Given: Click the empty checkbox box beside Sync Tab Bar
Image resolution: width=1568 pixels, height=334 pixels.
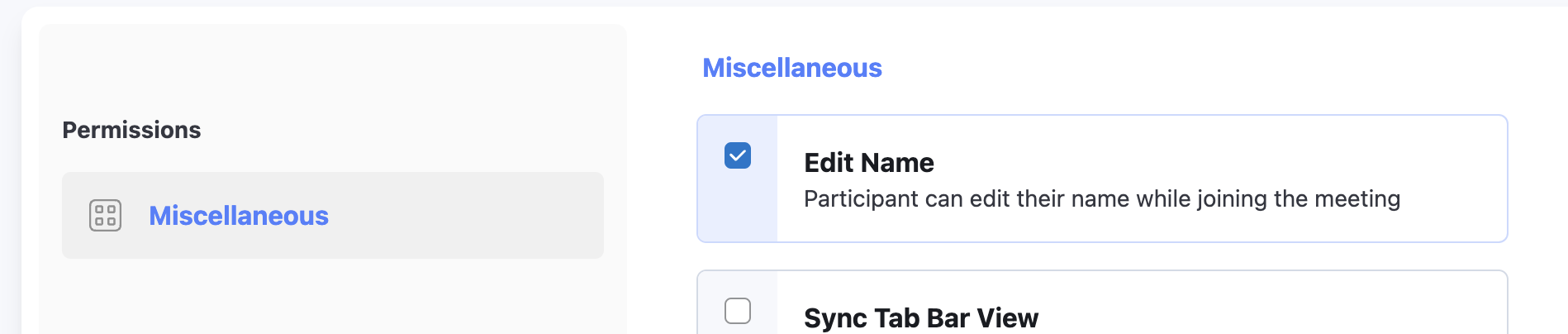Looking at the screenshot, I should [738, 311].
